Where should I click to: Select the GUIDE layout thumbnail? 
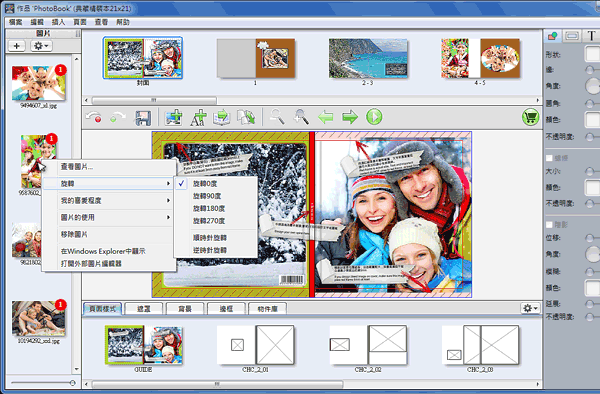coord(143,345)
